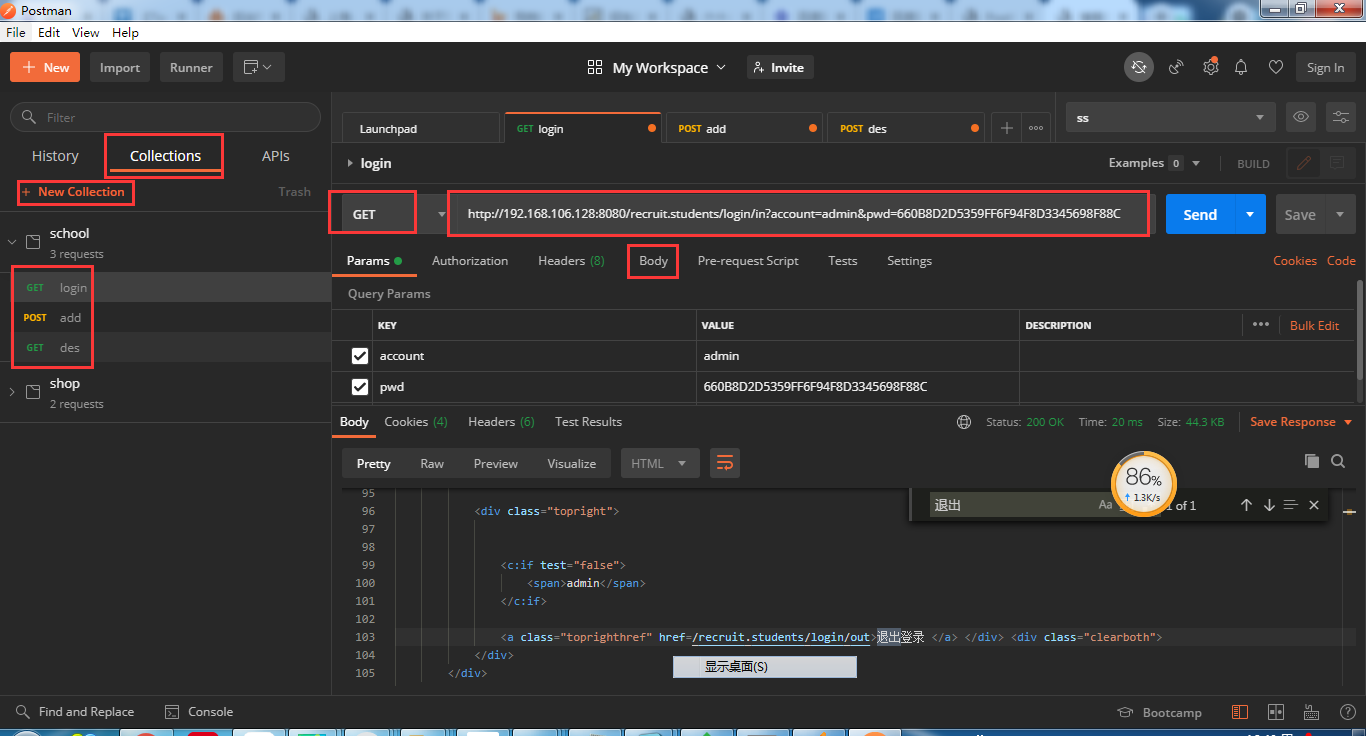Click the blue Send button

[1200, 214]
